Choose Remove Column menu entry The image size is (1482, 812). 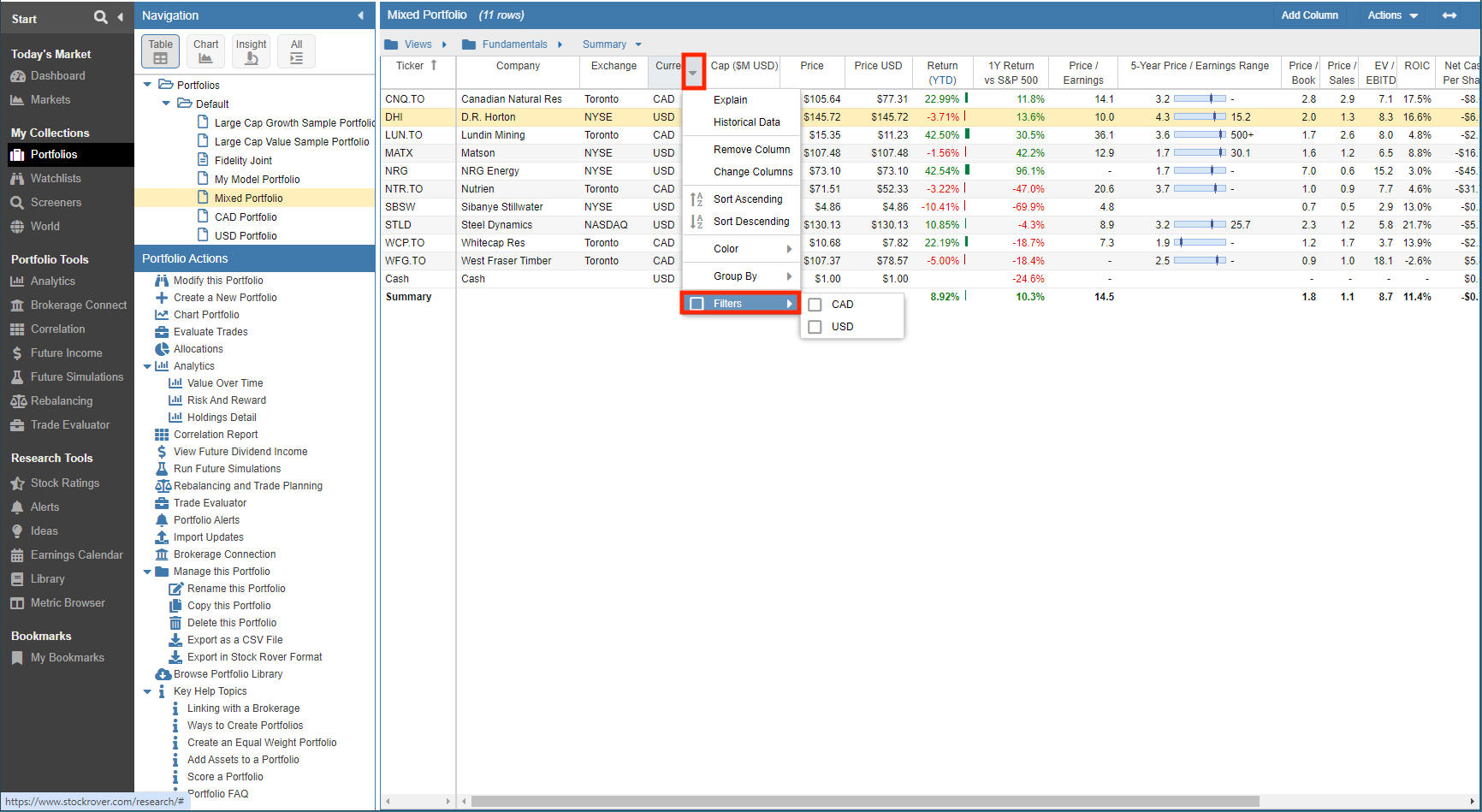click(x=741, y=150)
